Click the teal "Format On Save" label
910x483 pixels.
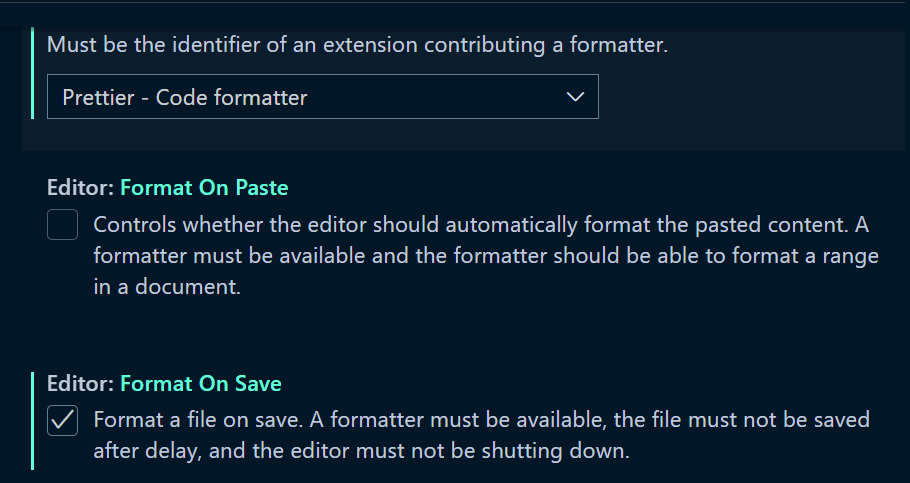tap(201, 384)
